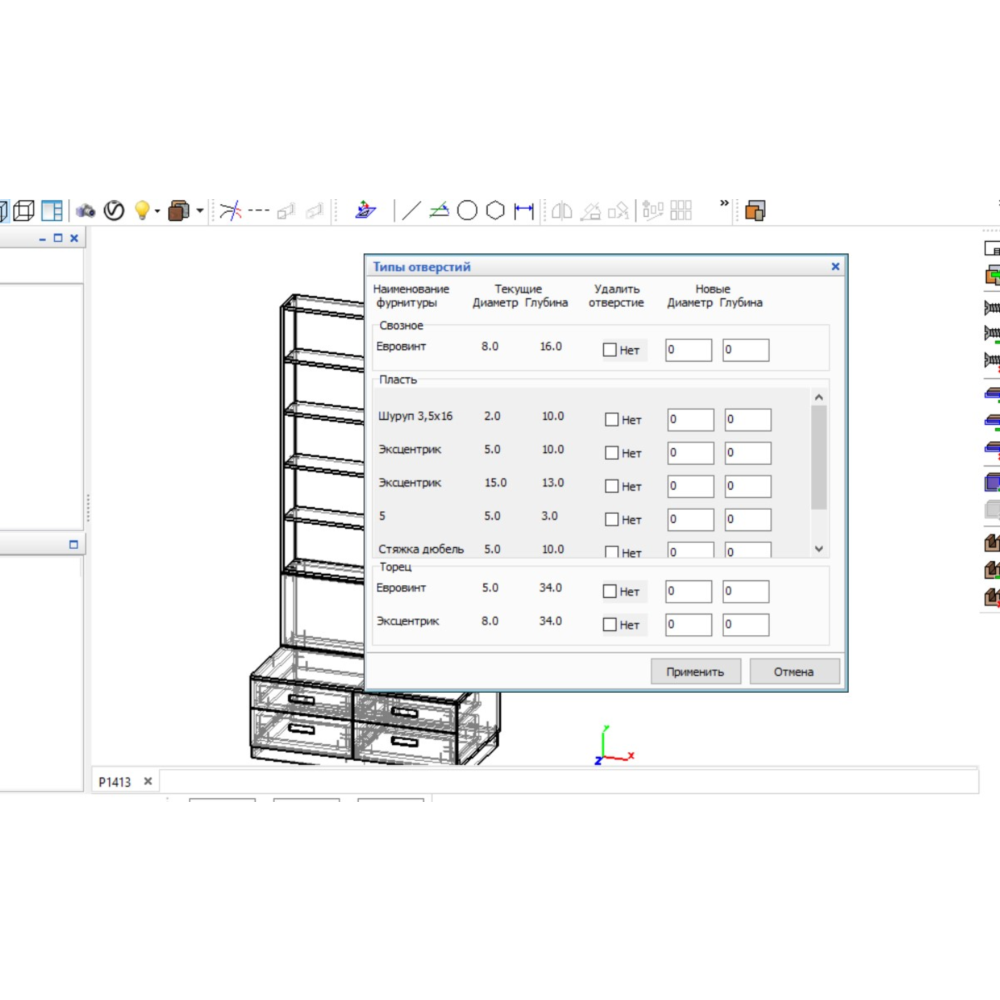Close the P1413 tab
This screenshot has width=1000, height=1000.
148,782
